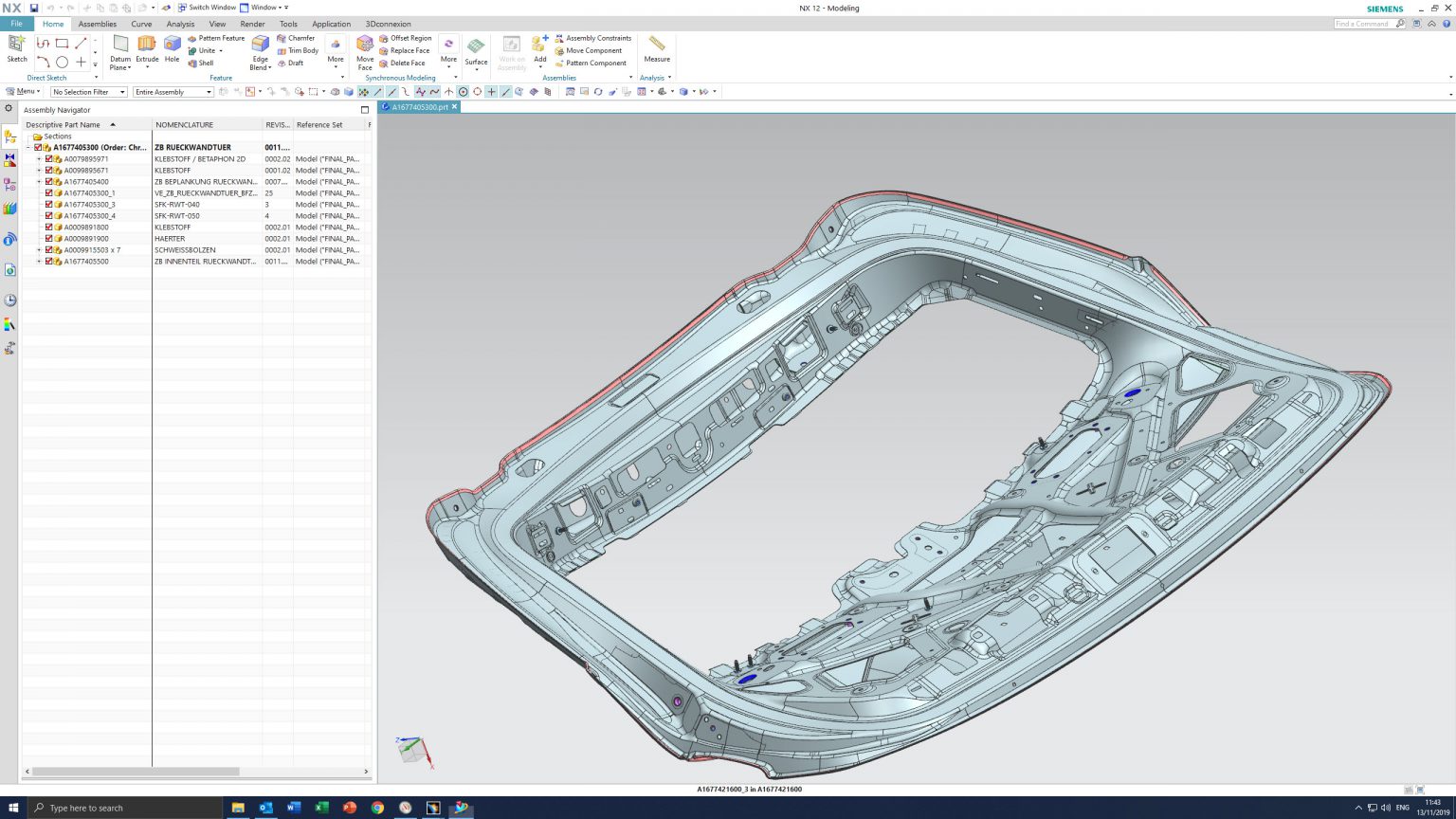Disable component A0009891800 via its checkbox
1456x819 pixels.
coord(49,227)
